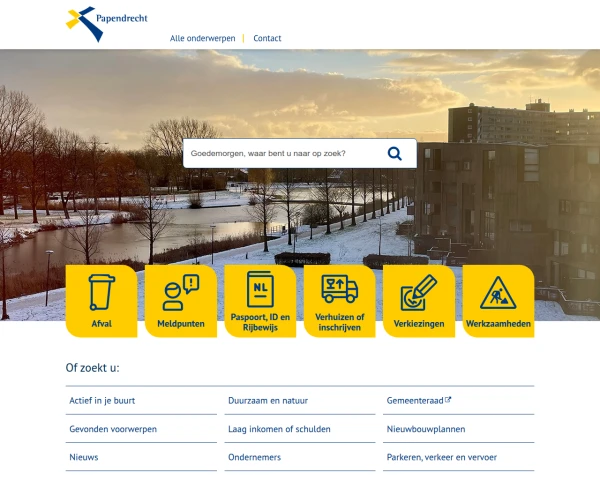Open the Alle onderwerpen menu item
The height and width of the screenshot is (480, 600).
tap(203, 38)
